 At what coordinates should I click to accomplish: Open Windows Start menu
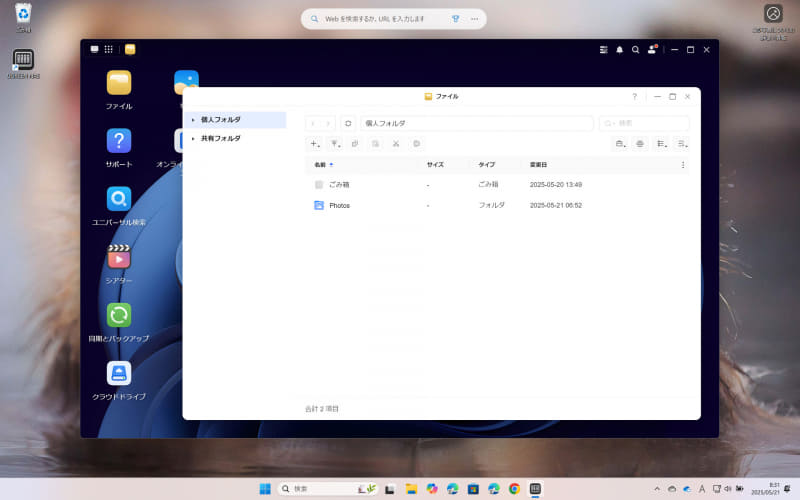tap(265, 489)
